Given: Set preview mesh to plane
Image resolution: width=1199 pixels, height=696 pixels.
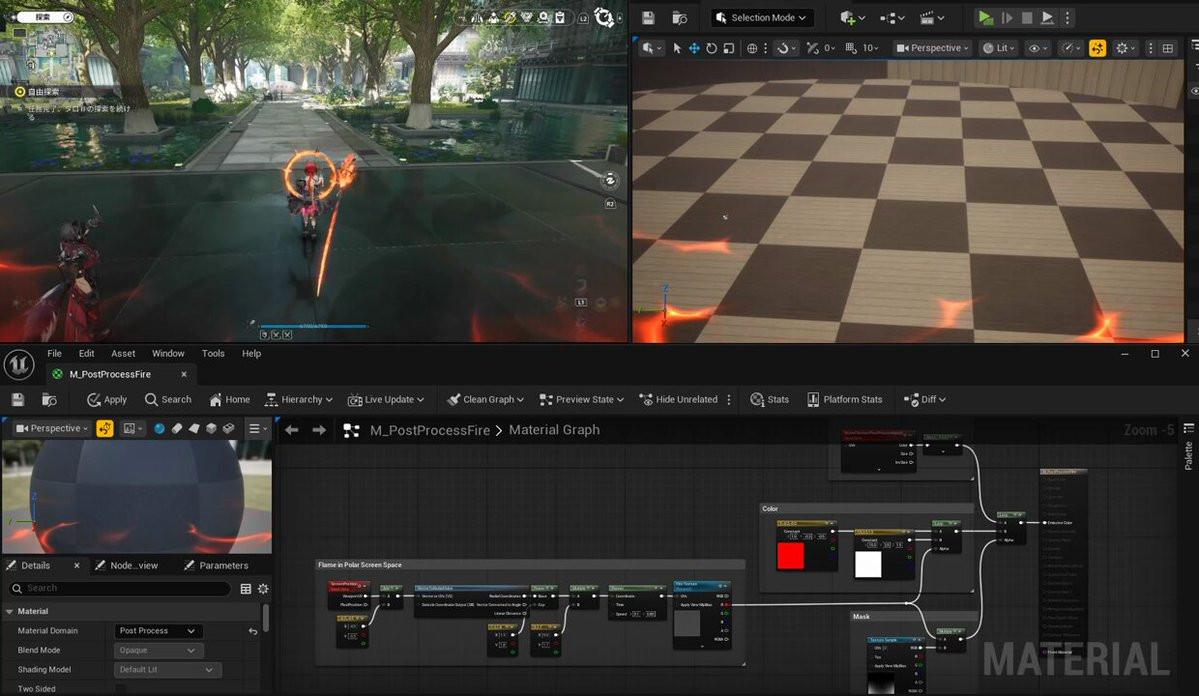Looking at the screenshot, I should tap(194, 428).
